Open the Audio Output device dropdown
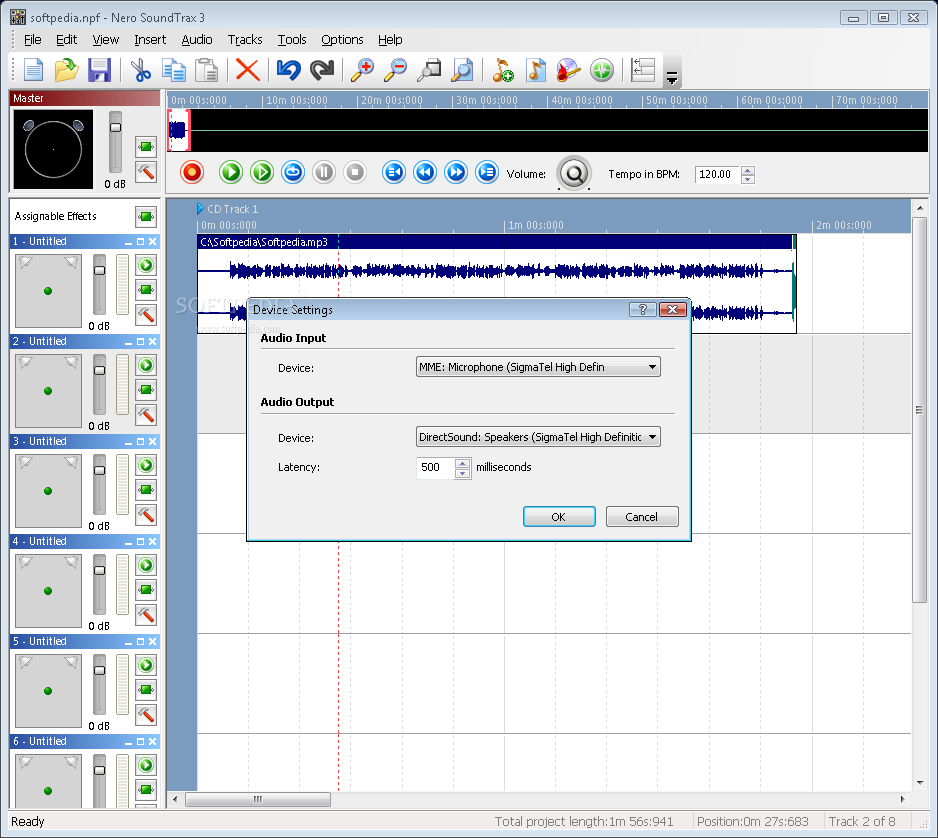The image size is (938, 838). (x=538, y=437)
